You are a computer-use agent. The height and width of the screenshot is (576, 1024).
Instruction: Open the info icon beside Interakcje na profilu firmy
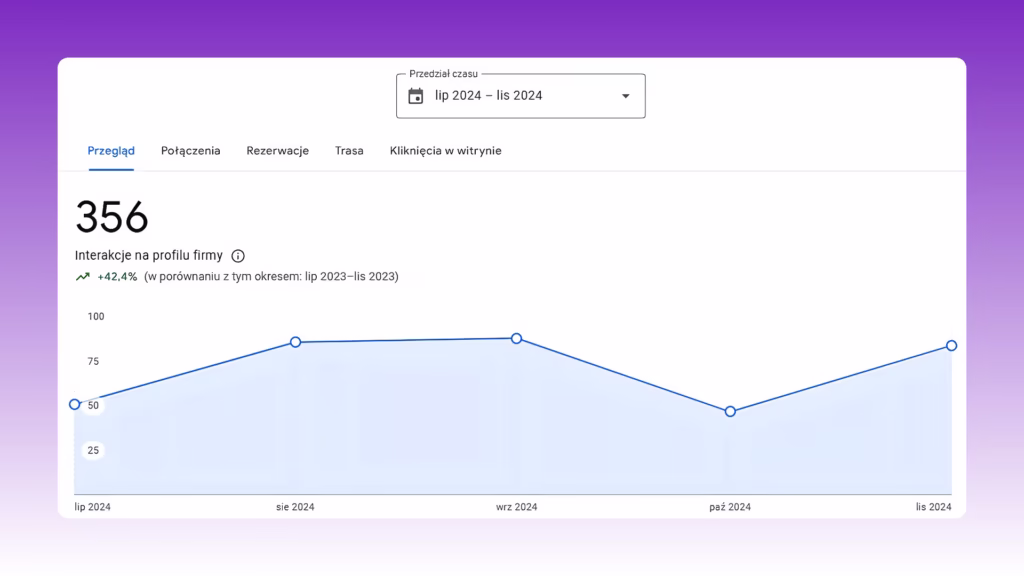[238, 256]
